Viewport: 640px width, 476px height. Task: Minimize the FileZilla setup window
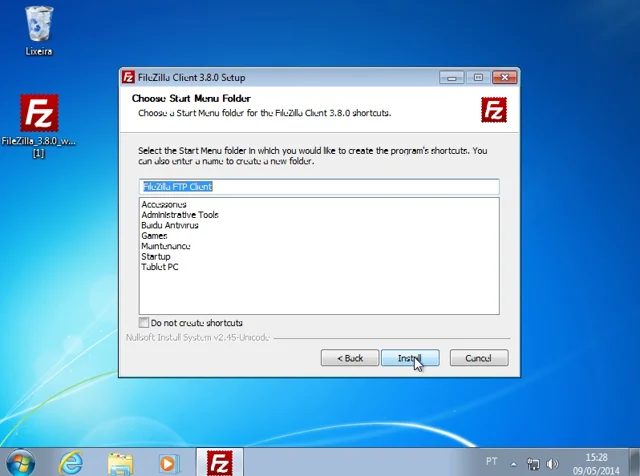click(451, 77)
